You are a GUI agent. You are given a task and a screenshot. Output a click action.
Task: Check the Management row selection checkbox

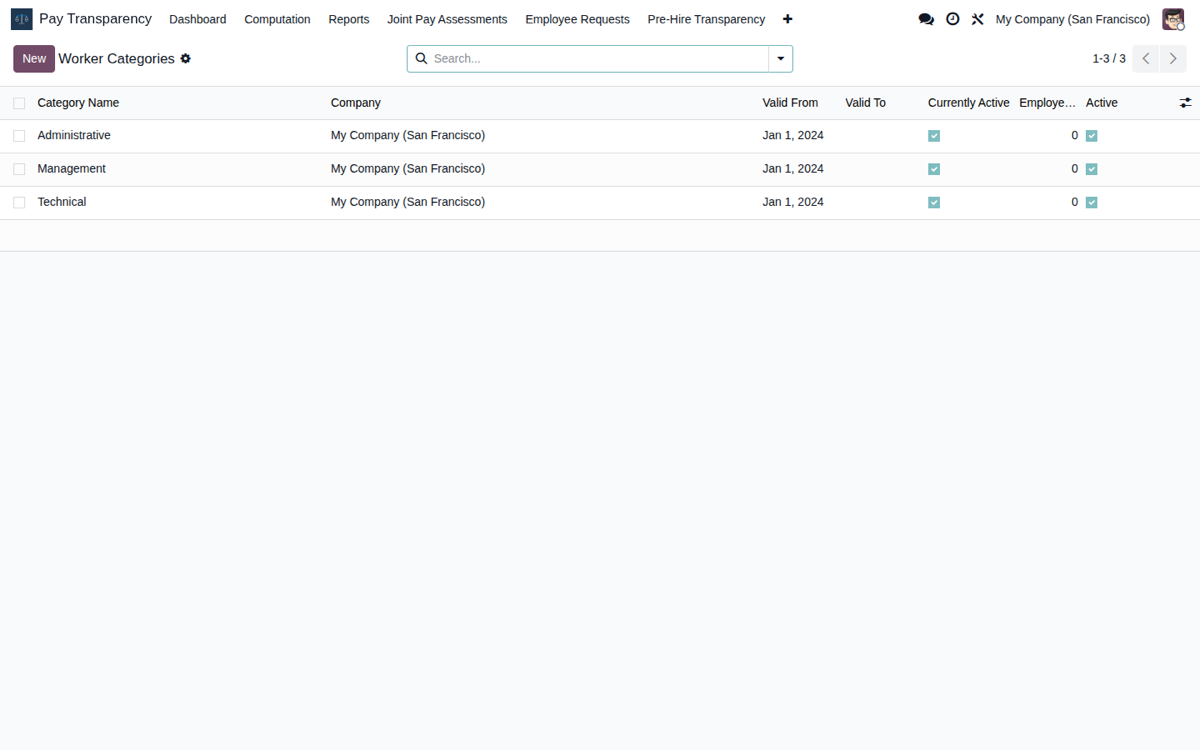coord(19,169)
